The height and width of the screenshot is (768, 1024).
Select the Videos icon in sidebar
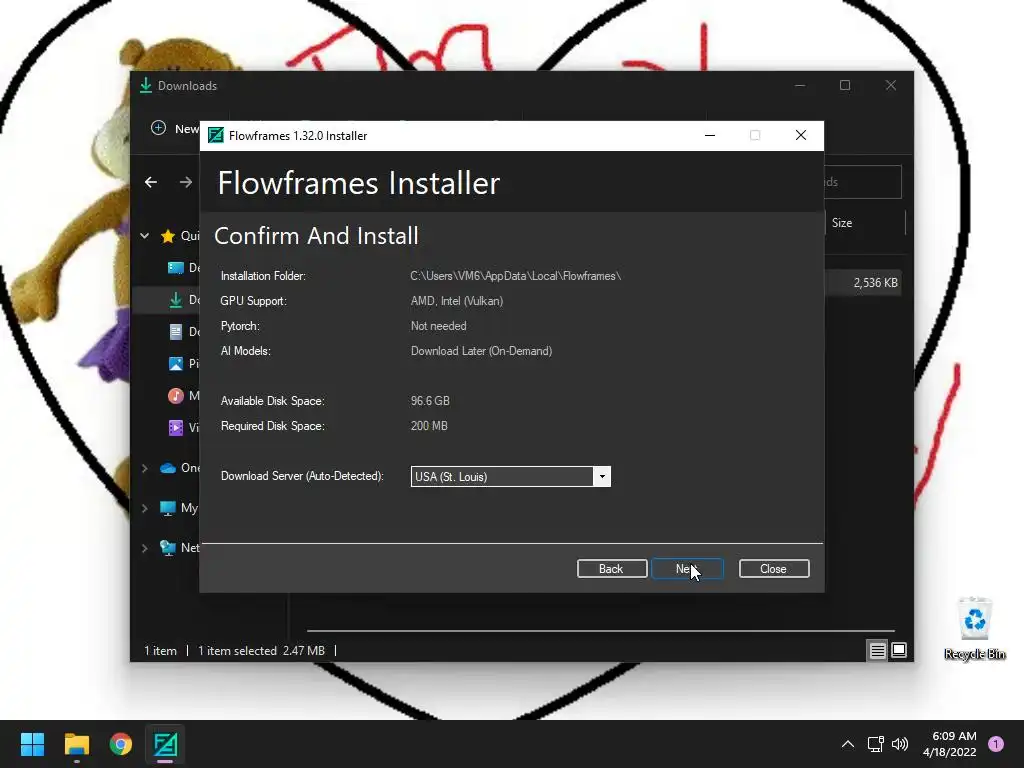pos(176,428)
